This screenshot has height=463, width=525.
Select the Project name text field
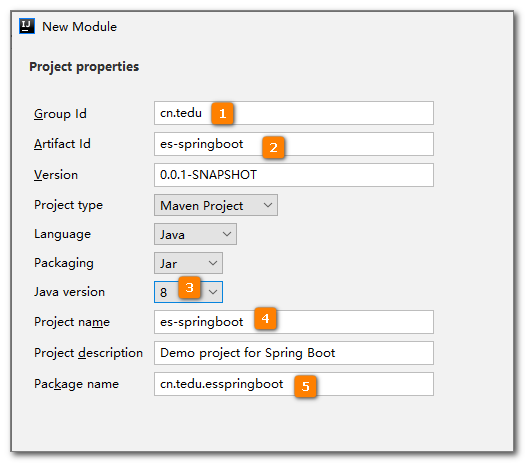pyautogui.click(x=294, y=322)
